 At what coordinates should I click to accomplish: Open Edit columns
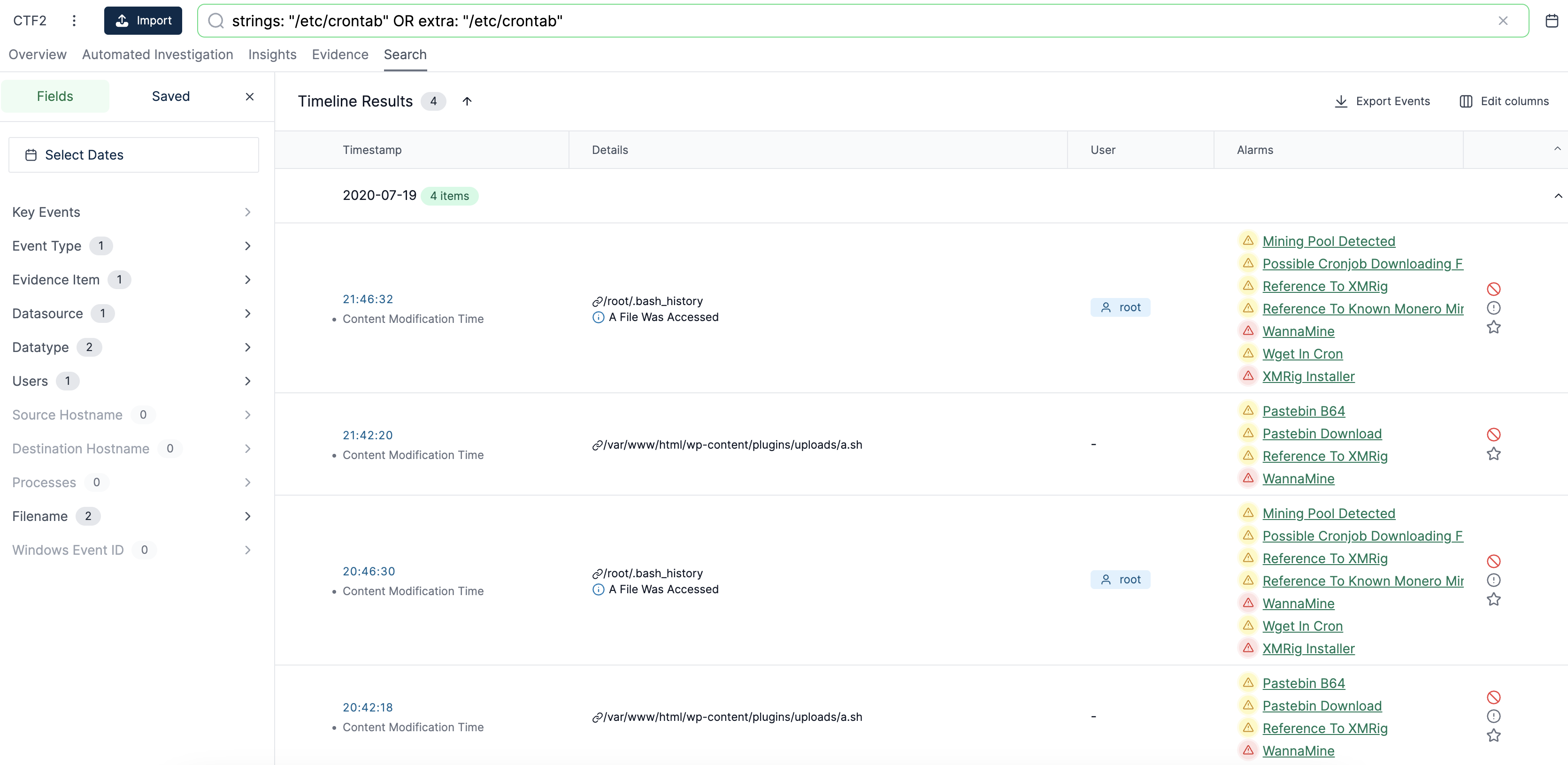click(x=1504, y=102)
